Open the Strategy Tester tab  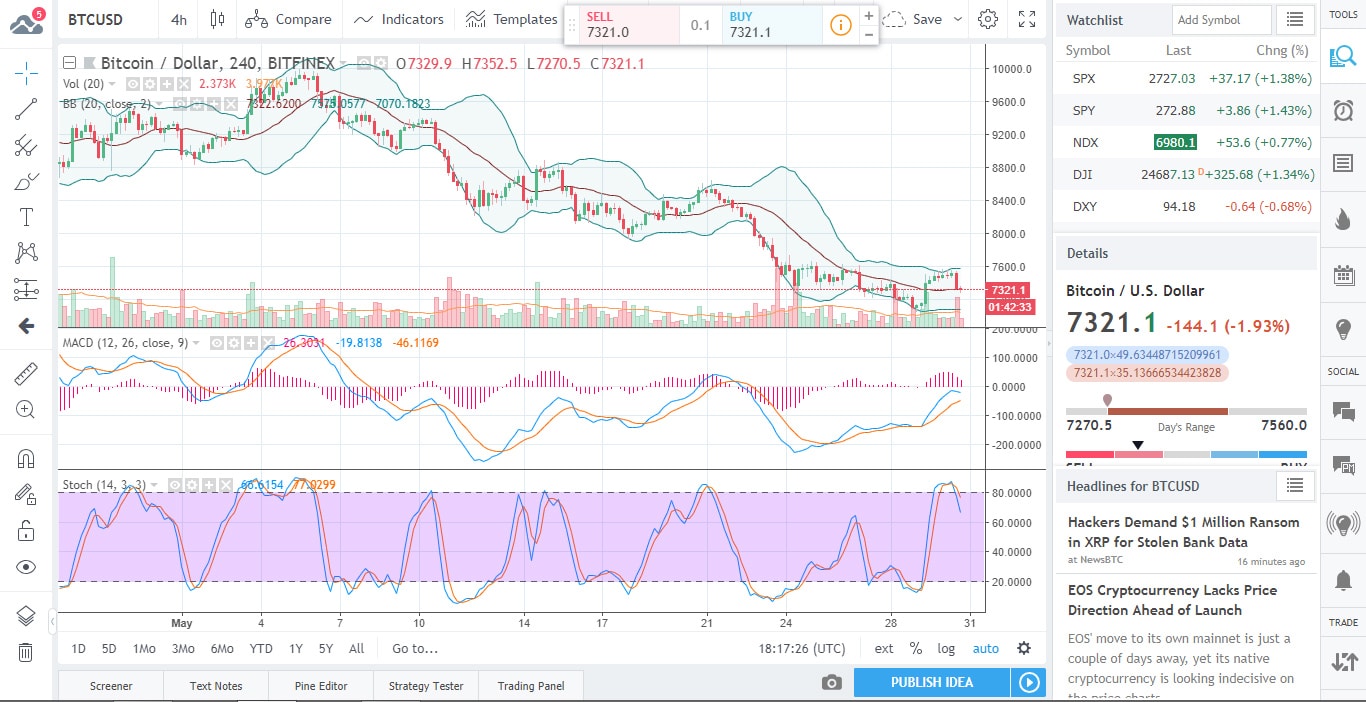426,686
